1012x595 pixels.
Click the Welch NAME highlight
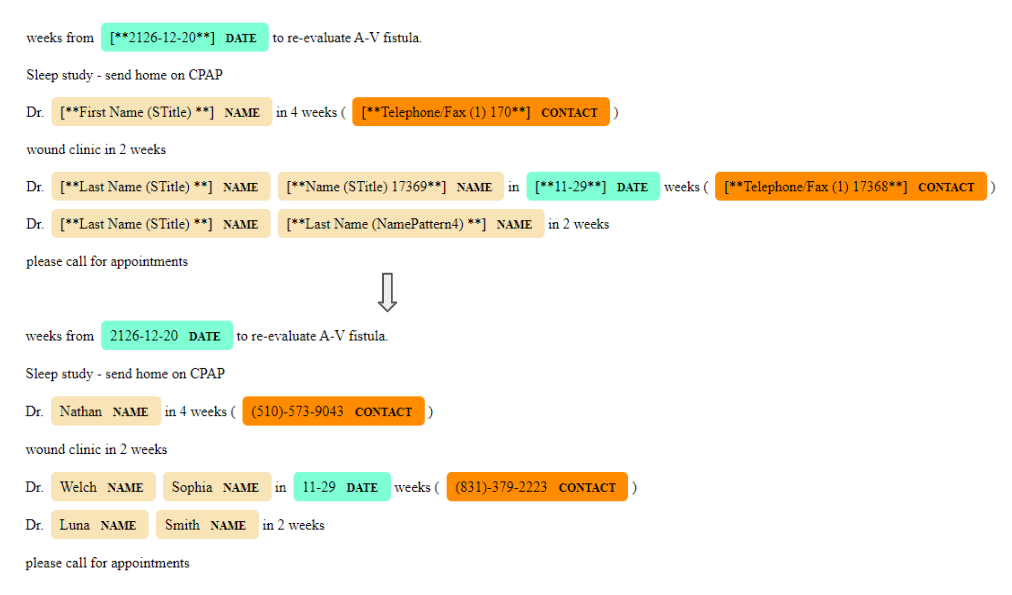[x=102, y=486]
